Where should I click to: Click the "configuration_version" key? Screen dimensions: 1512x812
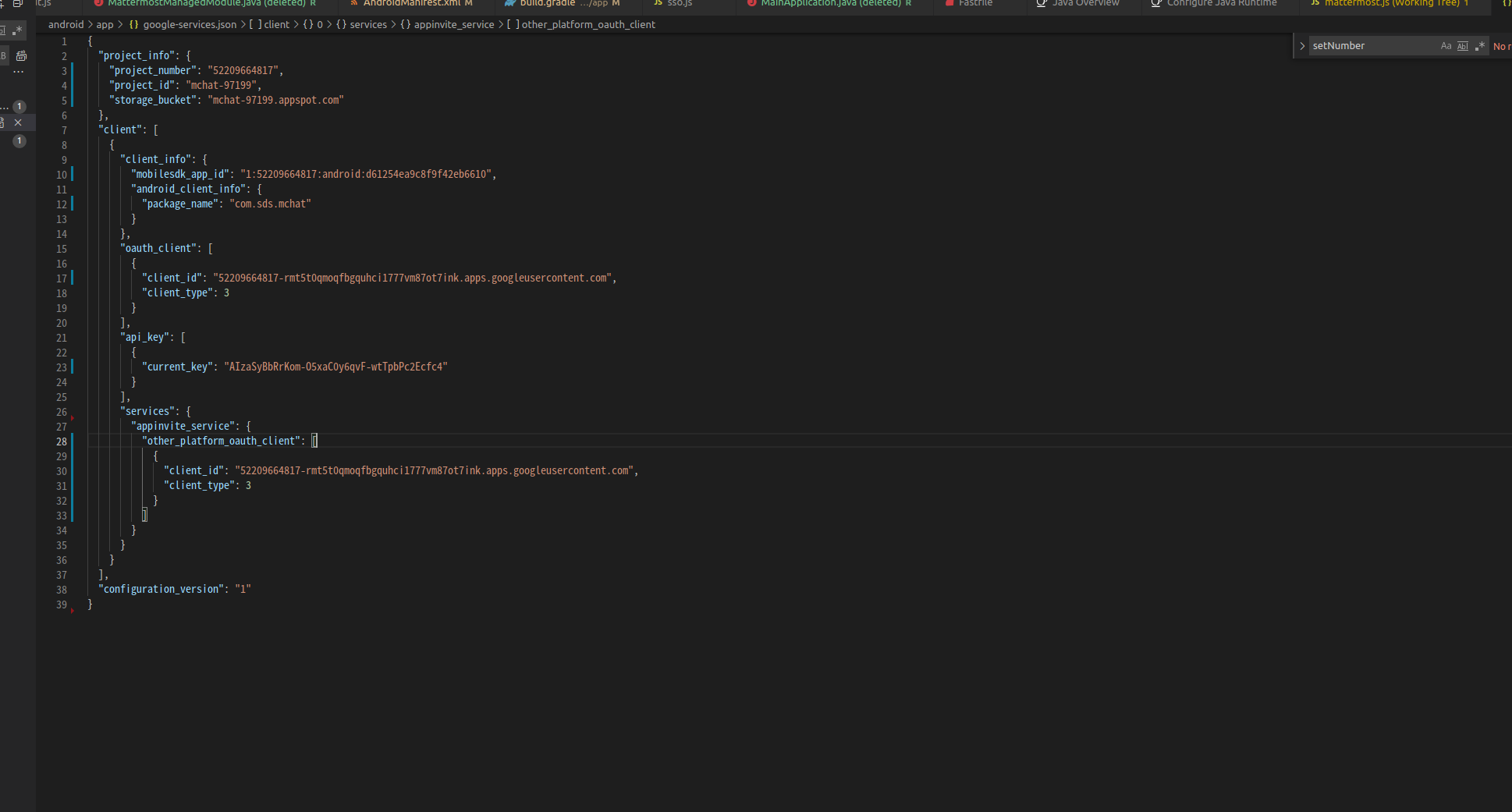click(161, 589)
